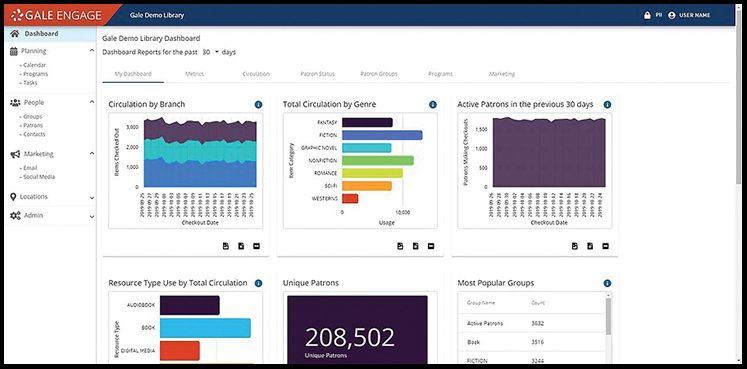747x369 pixels.
Task: Click the NONFICTION bar in genre chart
Action: [x=378, y=160]
